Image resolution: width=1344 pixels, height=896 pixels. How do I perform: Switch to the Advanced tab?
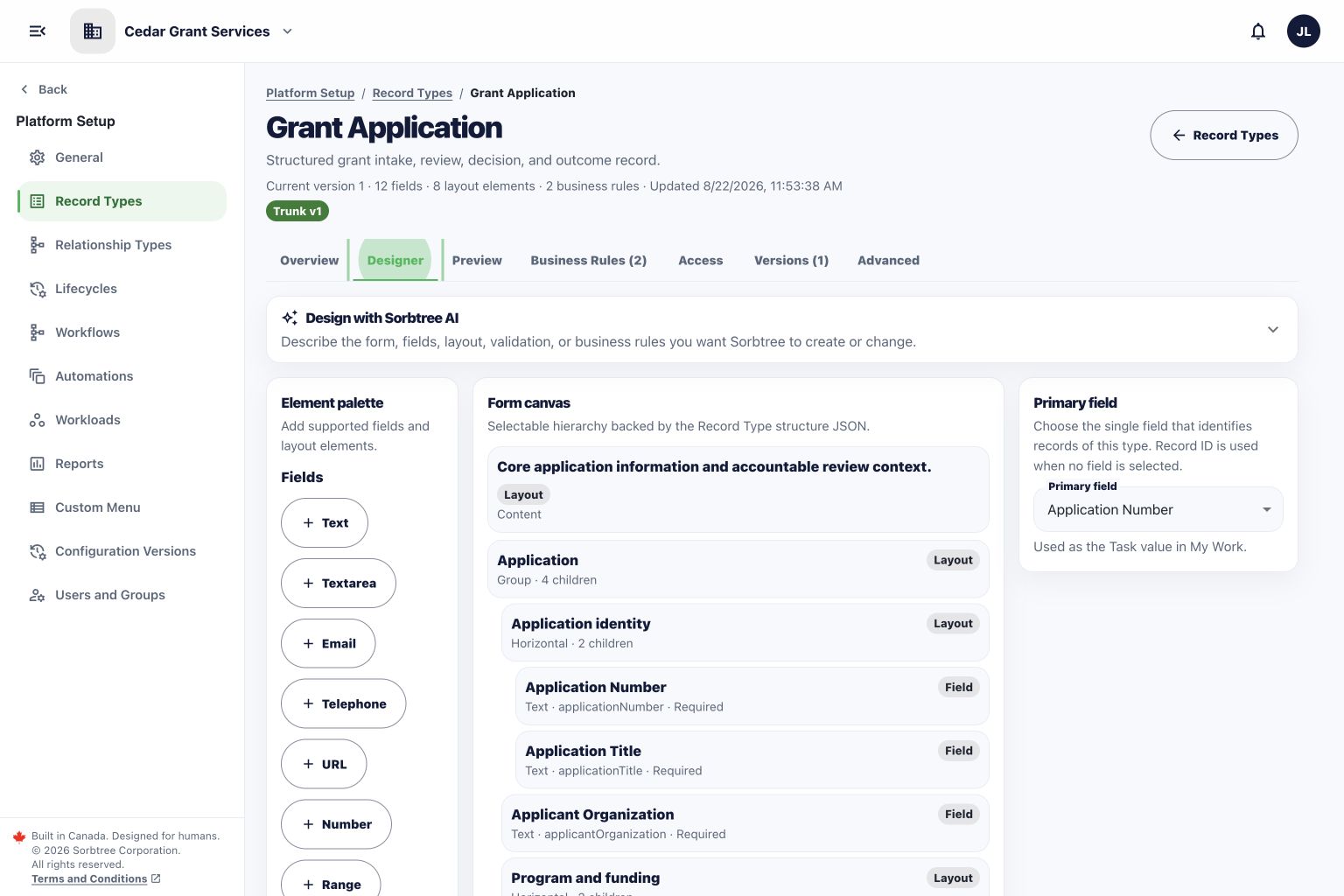888,260
